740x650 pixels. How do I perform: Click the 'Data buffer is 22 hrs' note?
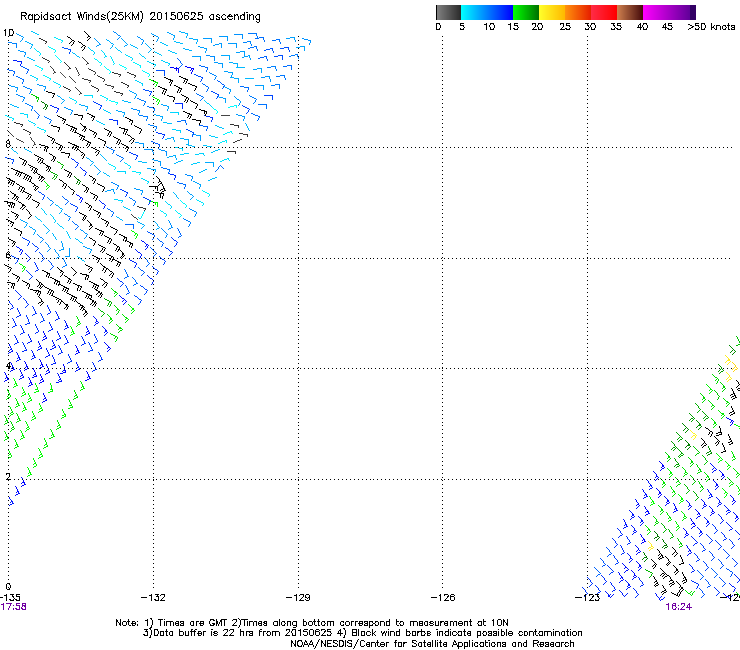(x=362, y=633)
